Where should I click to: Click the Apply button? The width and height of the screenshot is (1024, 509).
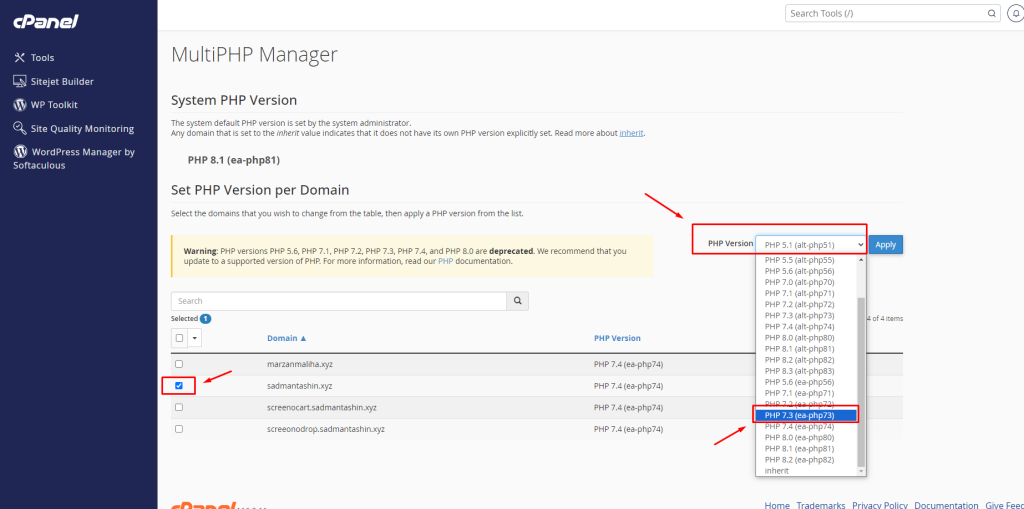click(886, 244)
